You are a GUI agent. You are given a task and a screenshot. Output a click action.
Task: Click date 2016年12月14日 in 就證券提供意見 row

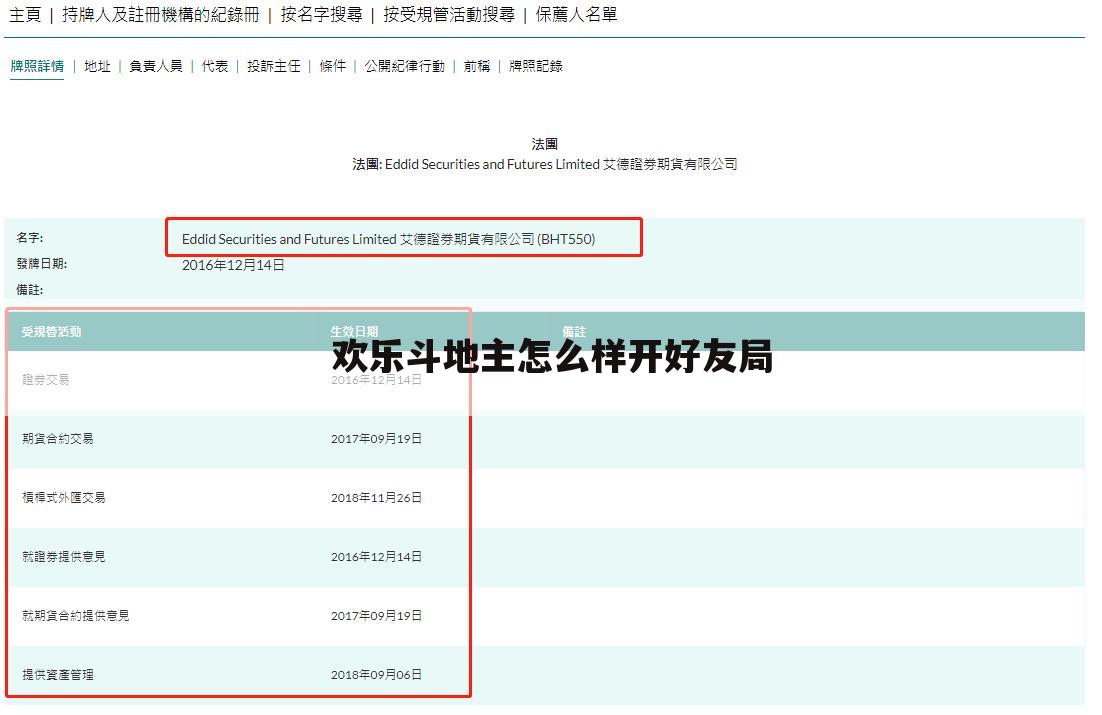coord(377,557)
